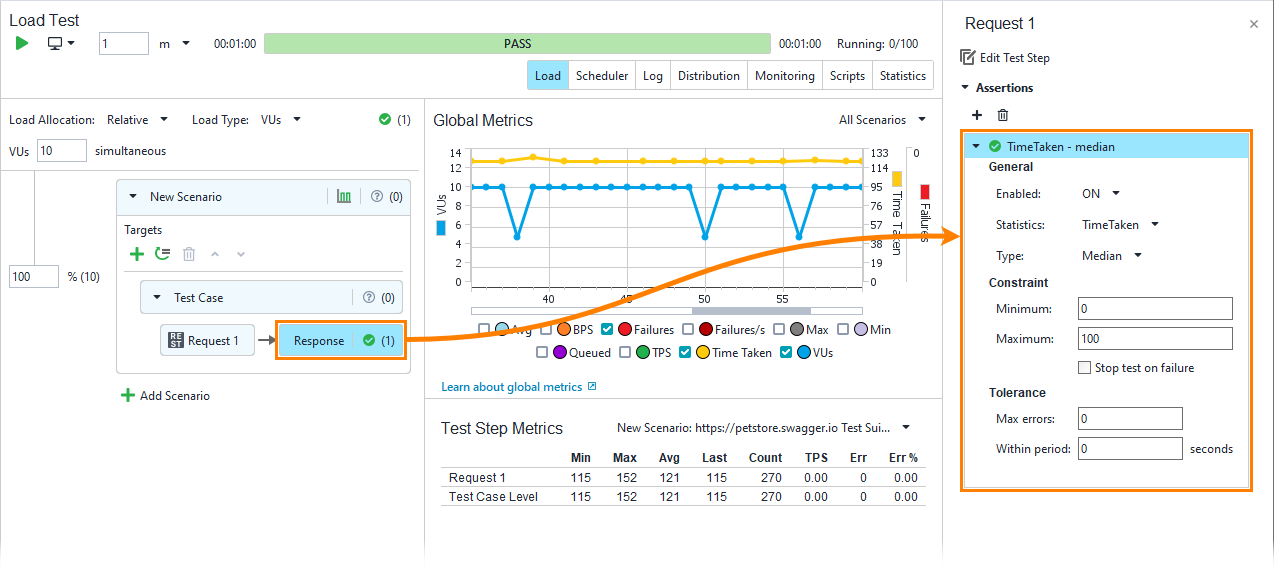Image resolution: width=1274 pixels, height=570 pixels.
Task: Click the purple Queued legend color circle
Action: point(560,352)
